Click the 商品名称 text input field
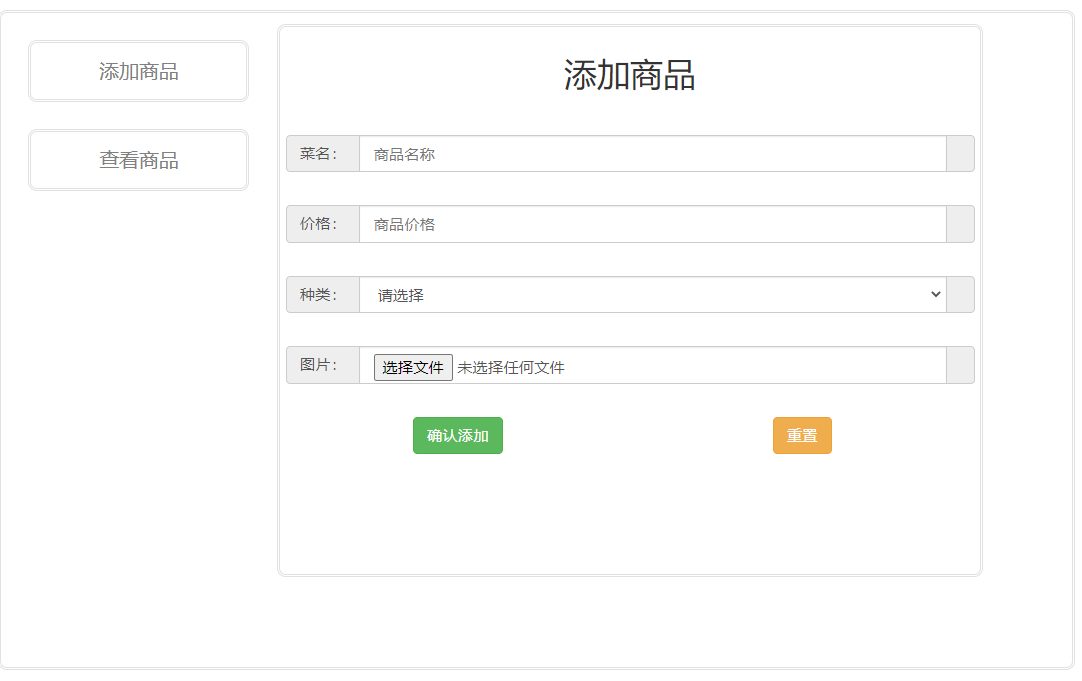This screenshot has height=681, width=1082. pyautogui.click(x=652, y=154)
